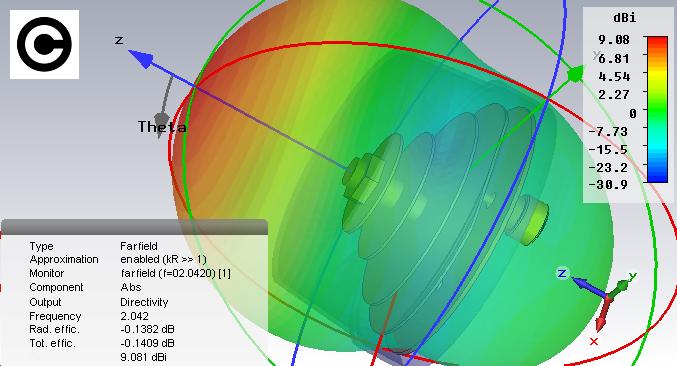The height and width of the screenshot is (366, 677).
Task: Click the blue Z axis arrowhead
Action: pos(141,58)
